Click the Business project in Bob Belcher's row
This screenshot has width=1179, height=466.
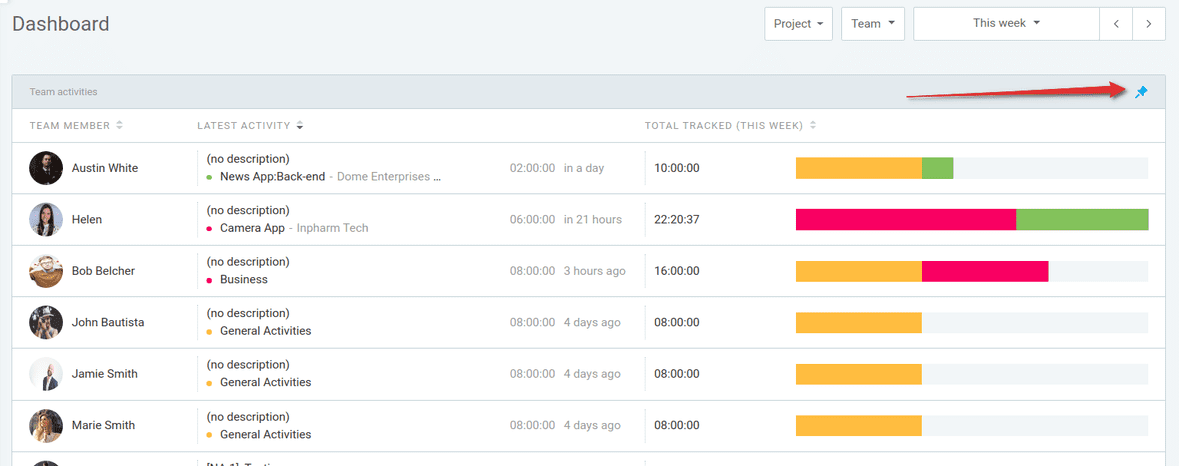coord(244,280)
